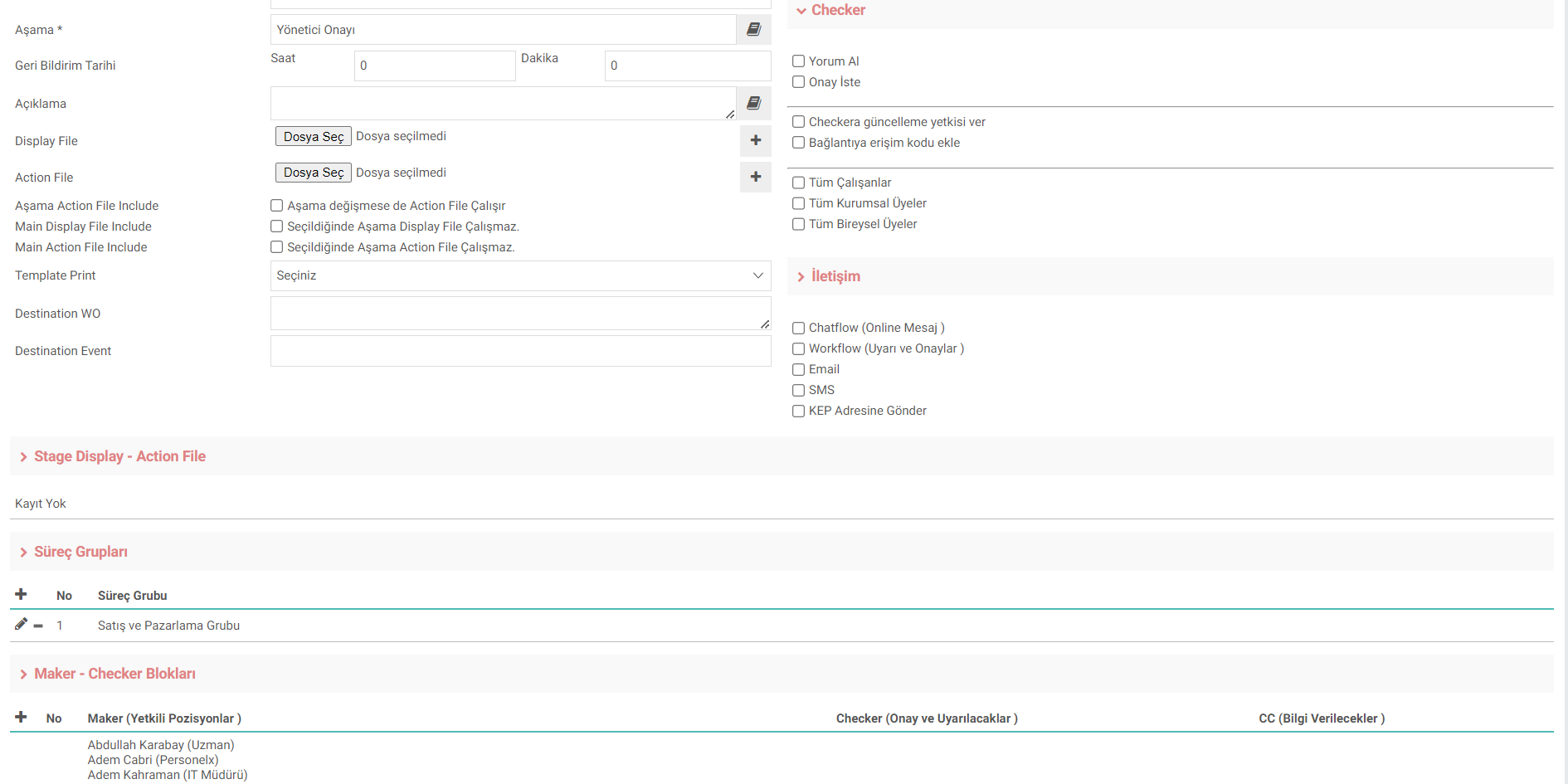Tick the Onay İste checkbox

(798, 82)
